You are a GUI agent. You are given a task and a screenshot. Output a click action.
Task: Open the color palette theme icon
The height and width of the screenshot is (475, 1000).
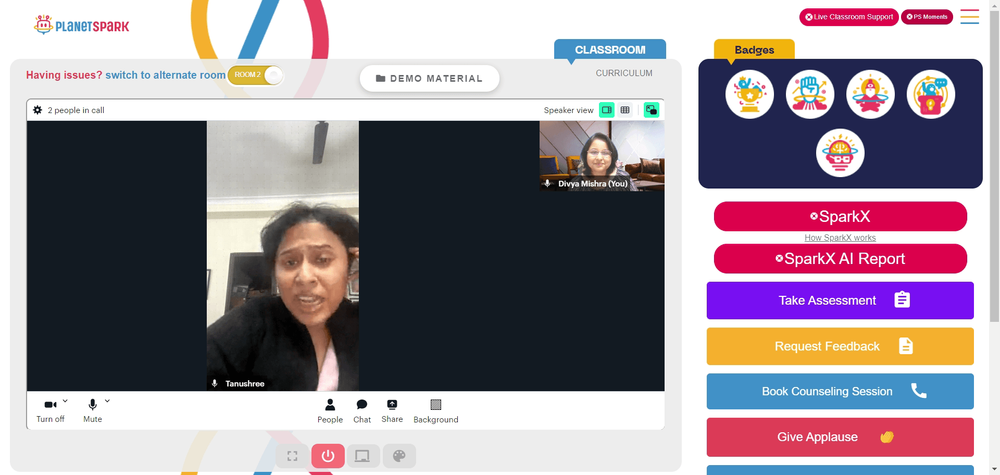coord(399,456)
